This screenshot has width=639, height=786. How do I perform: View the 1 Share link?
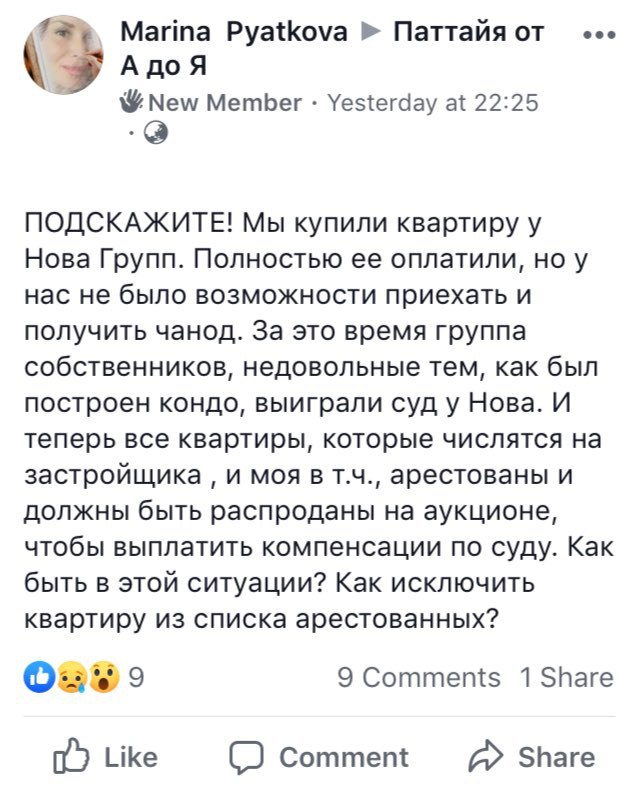coord(567,678)
